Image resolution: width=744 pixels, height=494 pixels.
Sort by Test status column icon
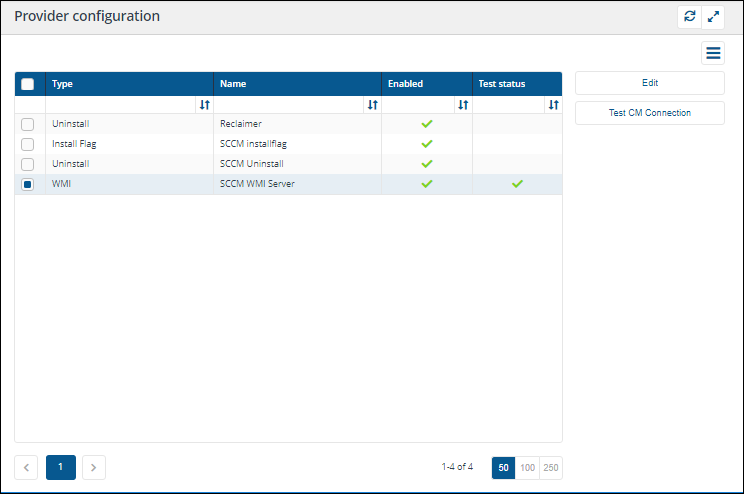[x=553, y=105]
